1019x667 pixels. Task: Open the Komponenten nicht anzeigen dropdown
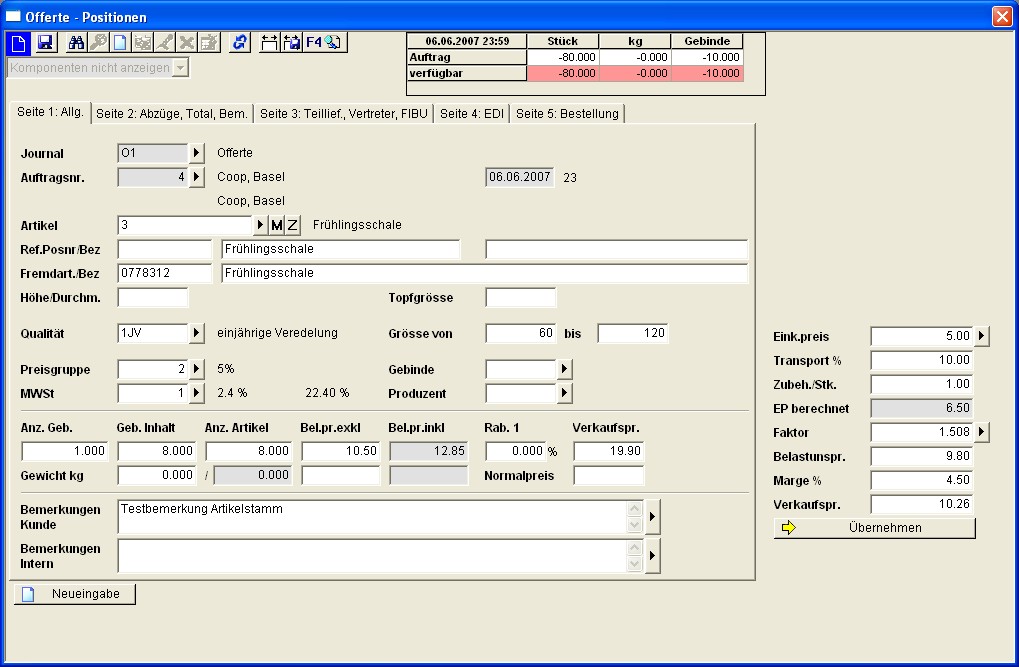[181, 68]
